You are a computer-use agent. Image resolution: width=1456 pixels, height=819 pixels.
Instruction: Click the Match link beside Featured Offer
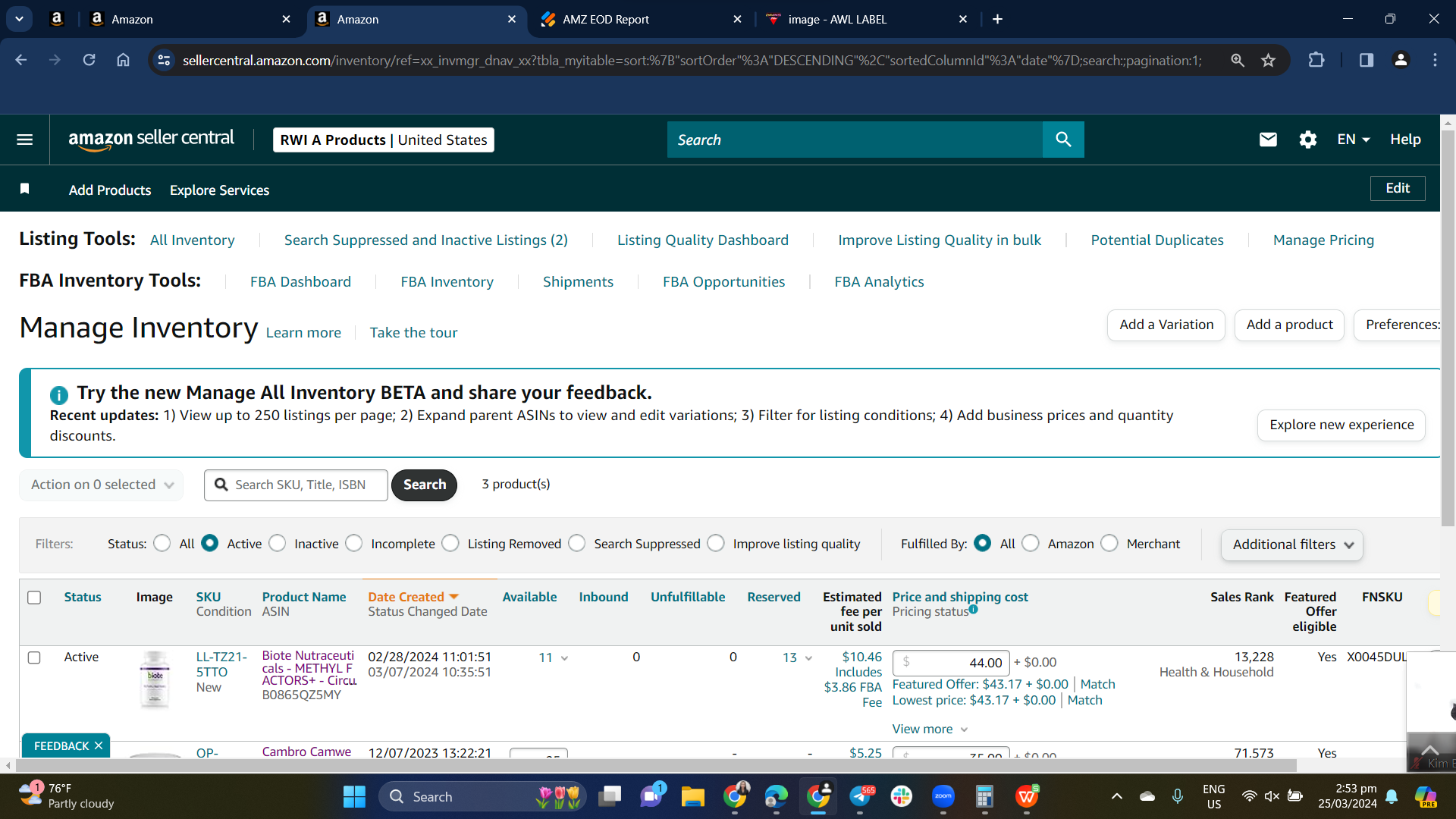point(1097,684)
